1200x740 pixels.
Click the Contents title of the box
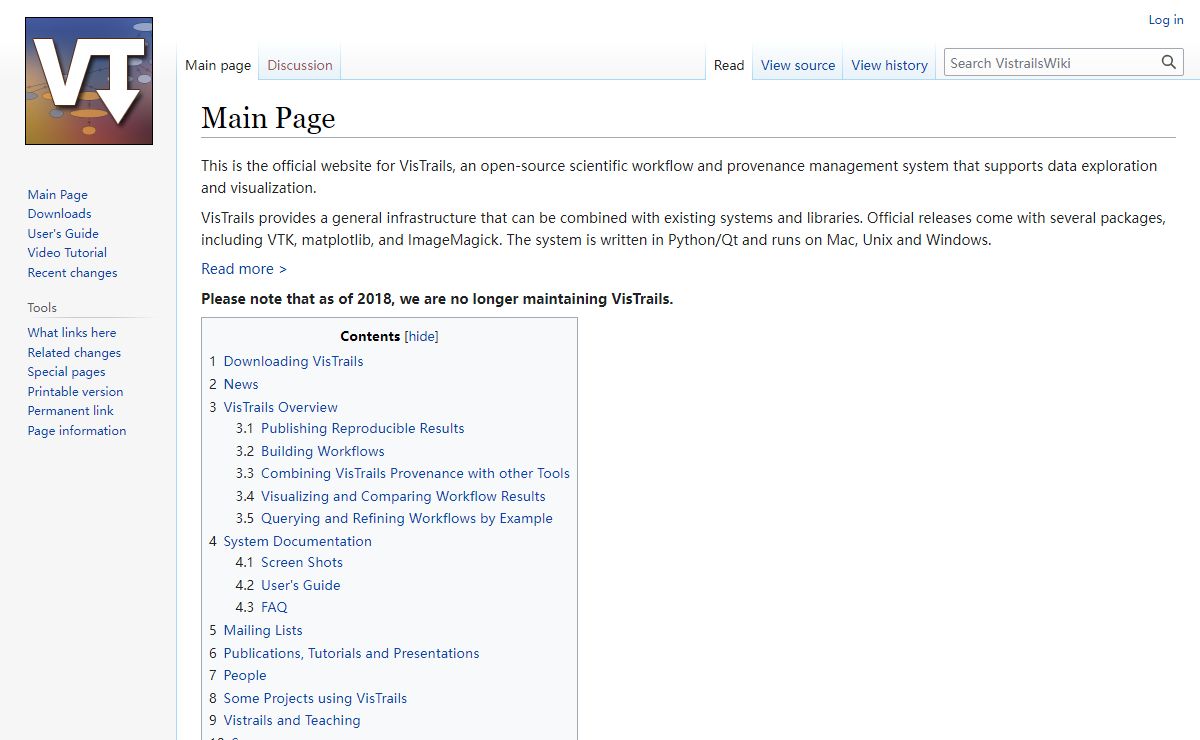[370, 337]
